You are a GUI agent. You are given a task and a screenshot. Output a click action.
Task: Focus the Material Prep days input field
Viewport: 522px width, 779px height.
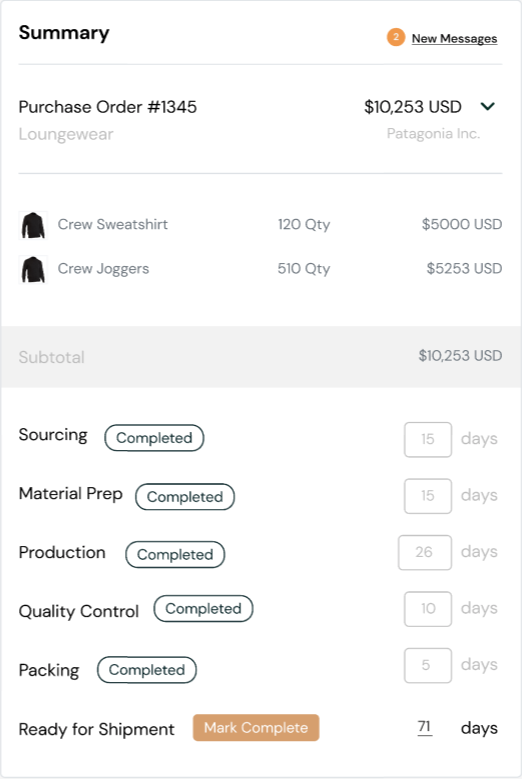[x=428, y=496]
